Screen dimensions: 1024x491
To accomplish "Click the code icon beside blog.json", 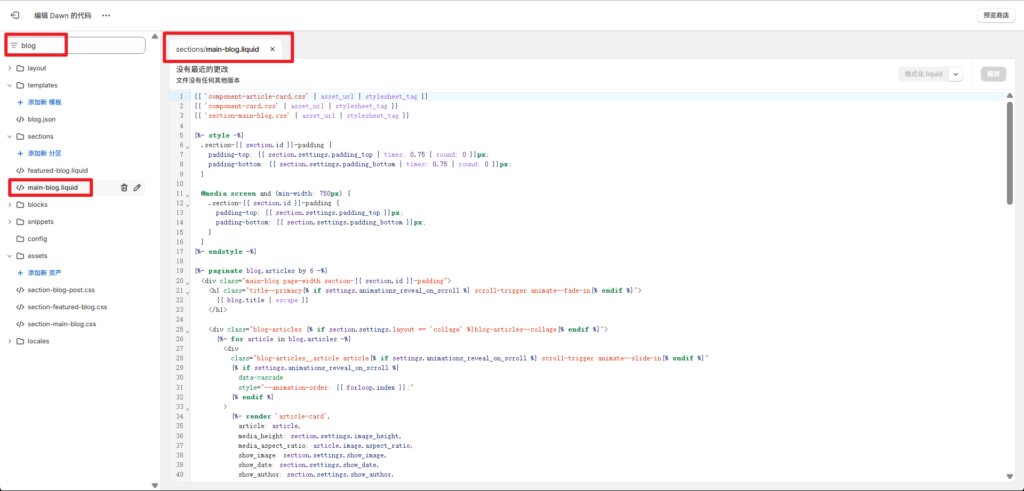I will click(20, 119).
